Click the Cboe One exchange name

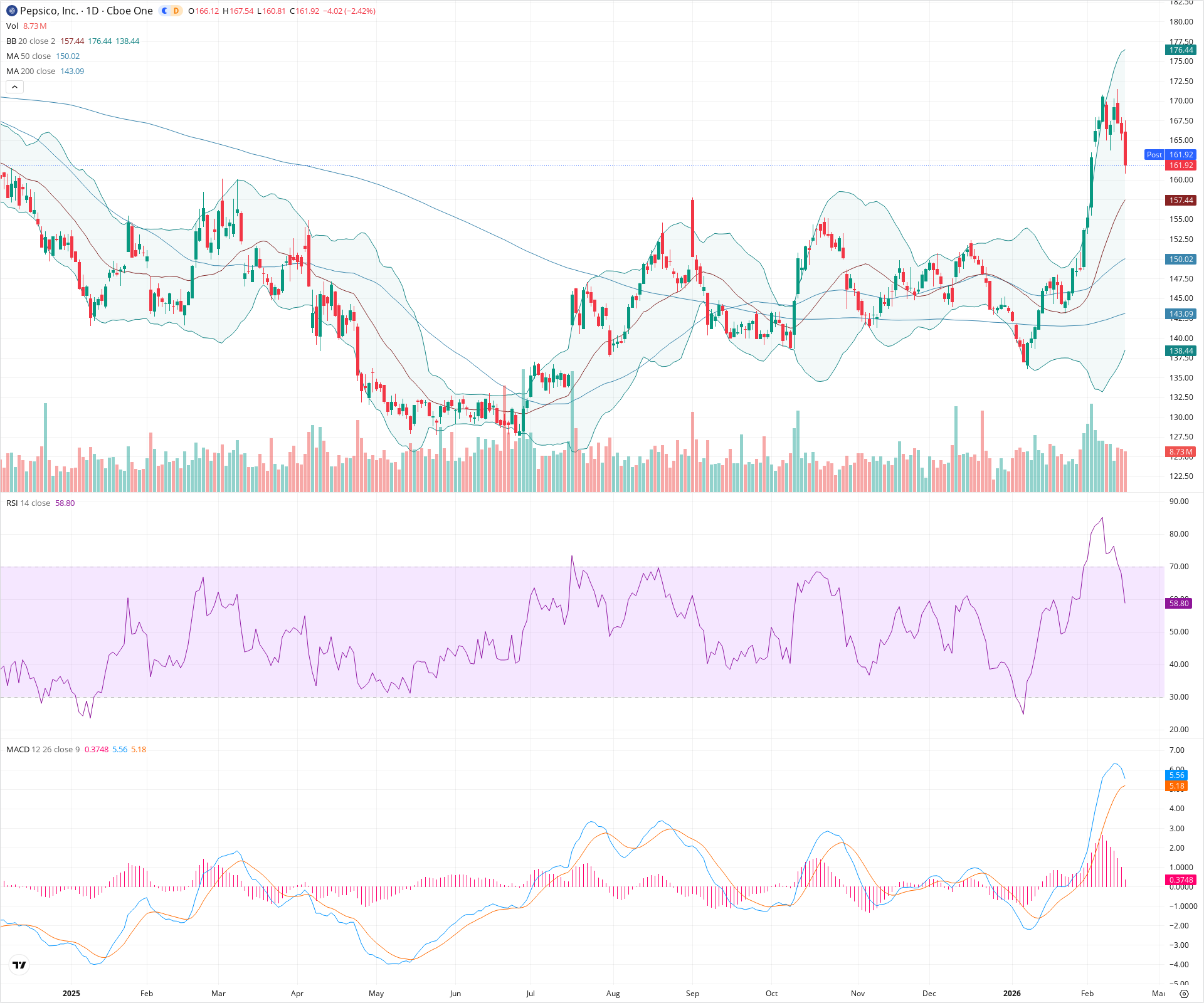pos(129,11)
